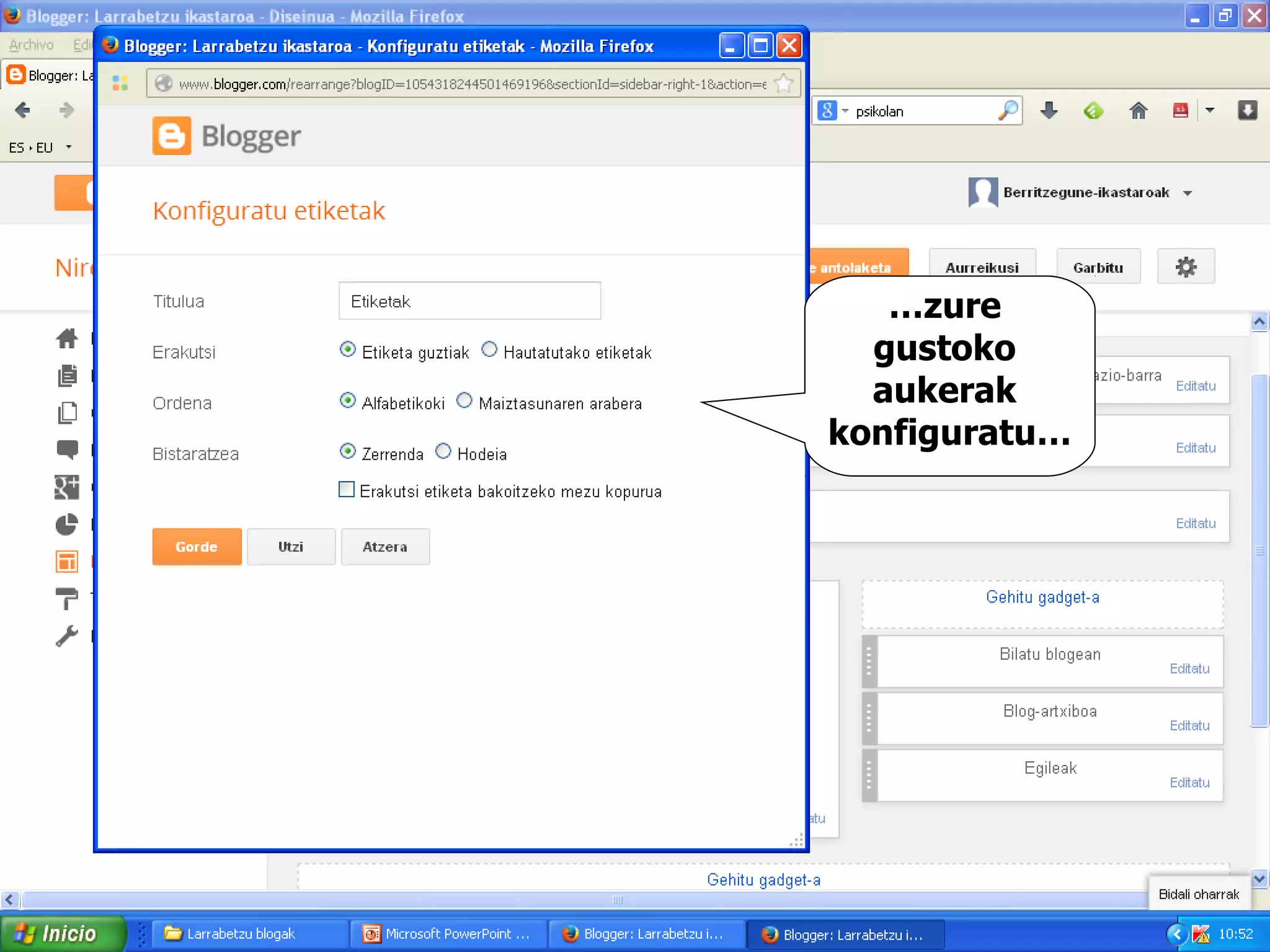
Task: Choose Maiztasunaren arabera ordering
Action: pos(464,400)
